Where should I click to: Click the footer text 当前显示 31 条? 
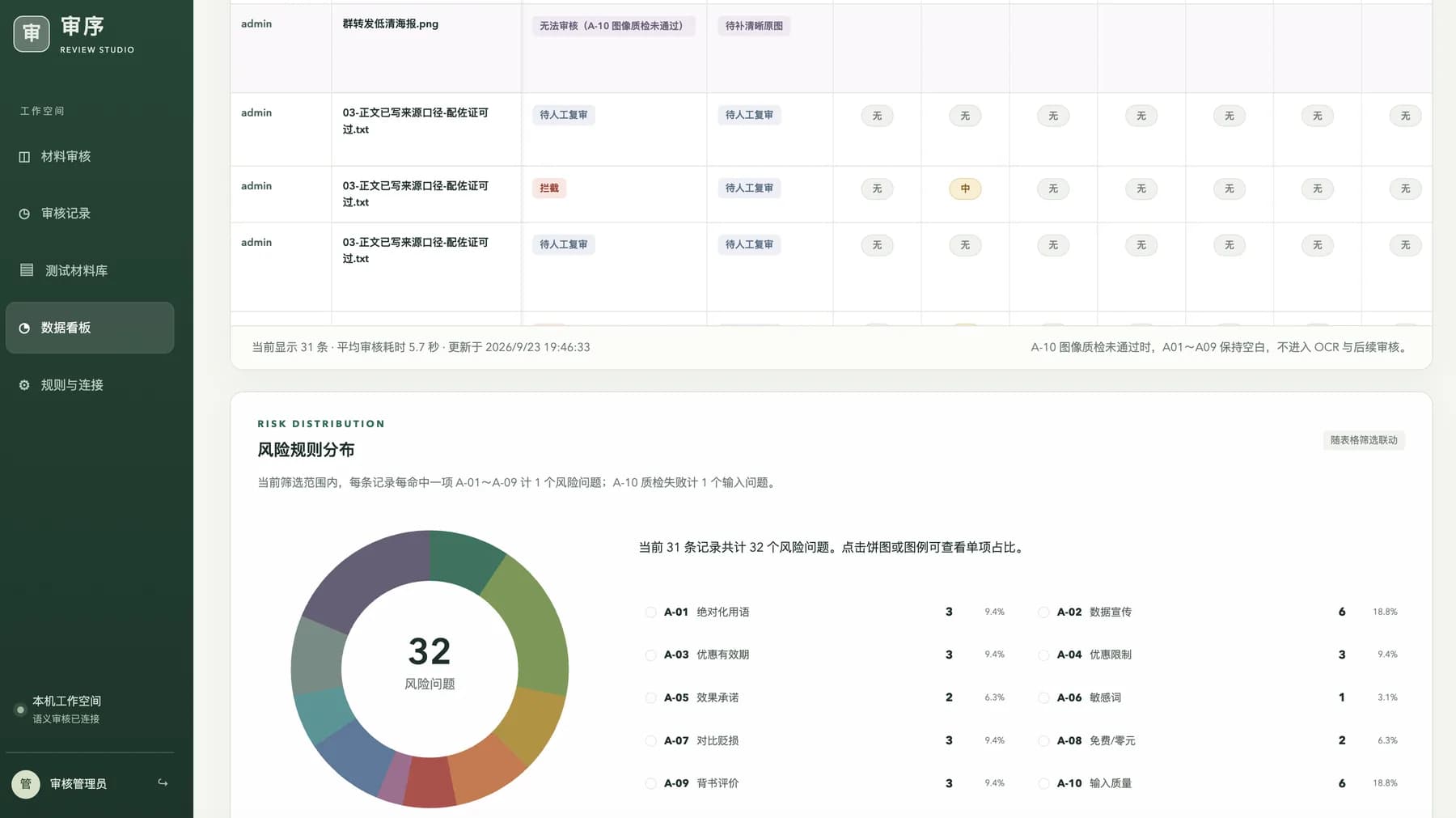tap(290, 347)
